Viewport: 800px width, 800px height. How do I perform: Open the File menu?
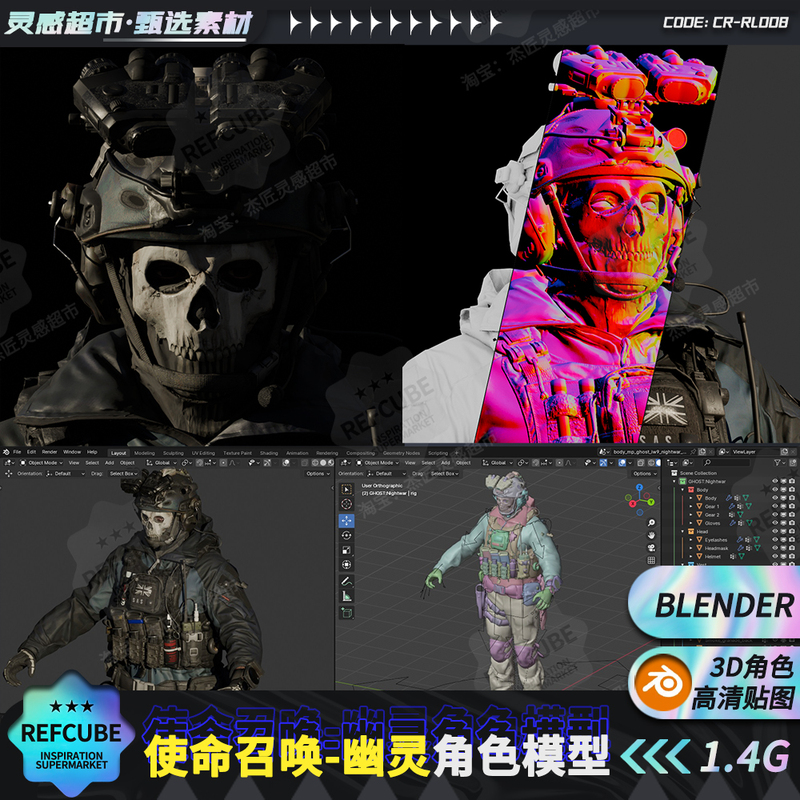coord(17,452)
